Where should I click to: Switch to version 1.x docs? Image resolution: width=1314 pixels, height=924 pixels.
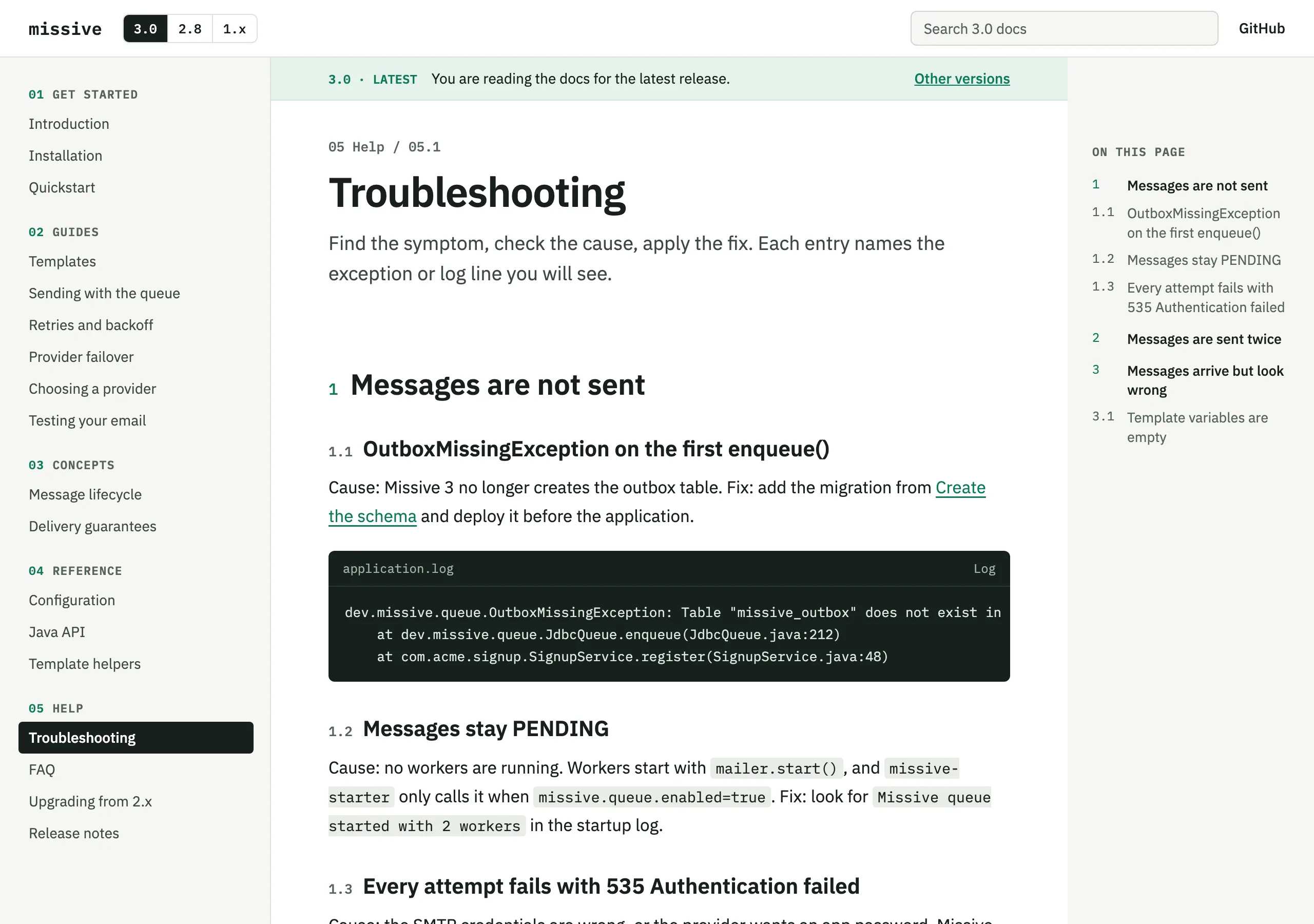235,29
